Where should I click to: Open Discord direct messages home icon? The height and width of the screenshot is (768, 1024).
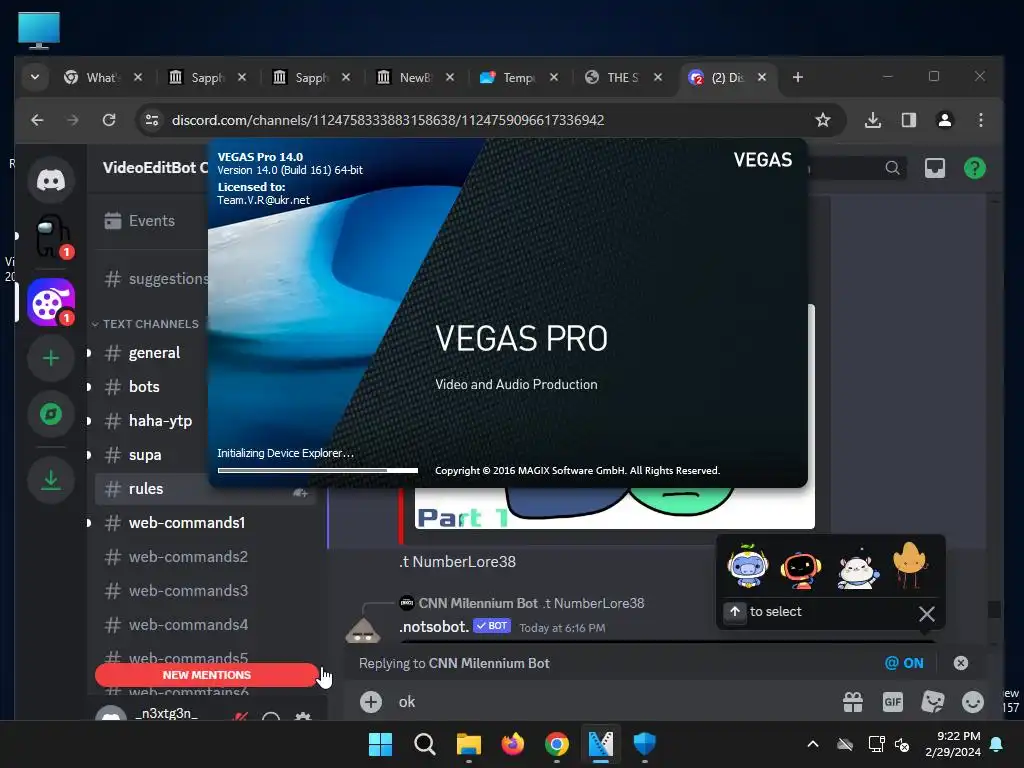pos(51,180)
